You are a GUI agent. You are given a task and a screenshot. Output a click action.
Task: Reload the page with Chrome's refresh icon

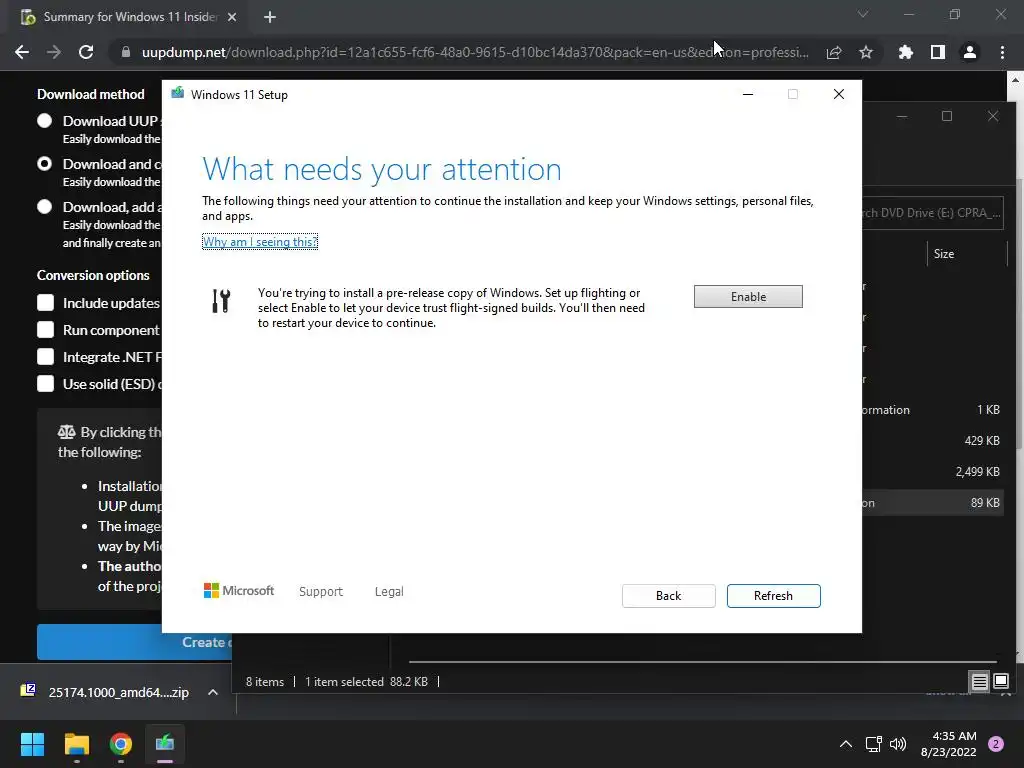point(86,52)
